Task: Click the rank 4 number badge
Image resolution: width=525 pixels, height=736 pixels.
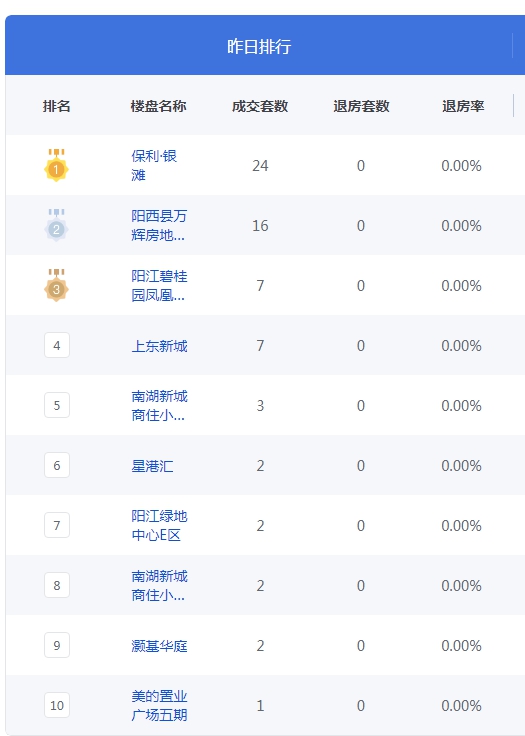Action: (57, 345)
